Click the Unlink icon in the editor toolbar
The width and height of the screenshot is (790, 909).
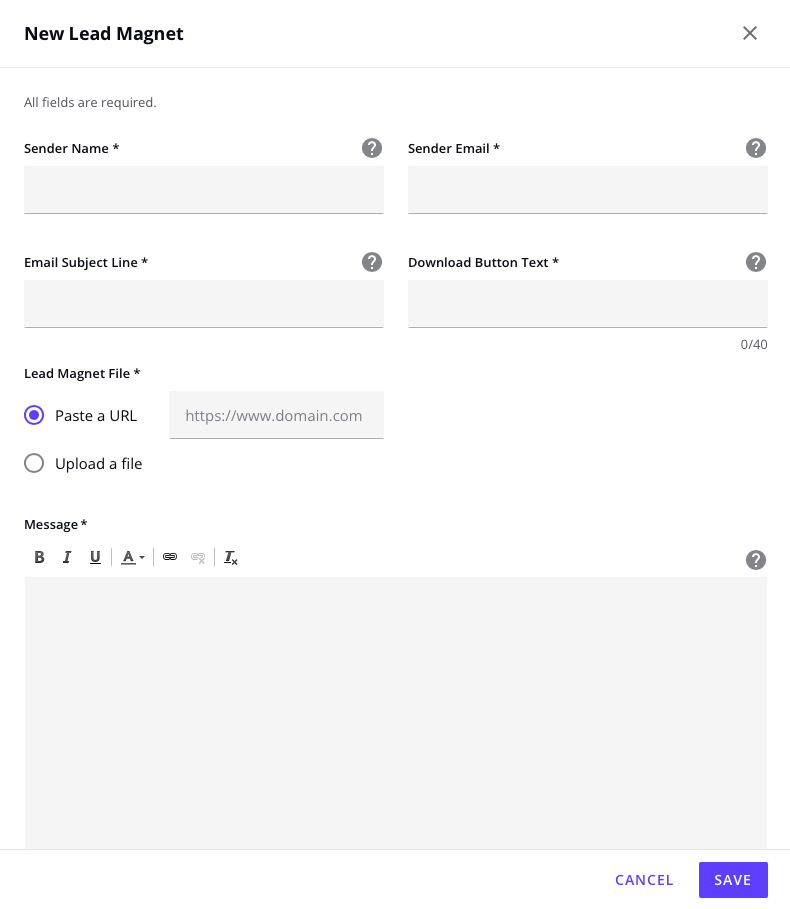(198, 557)
